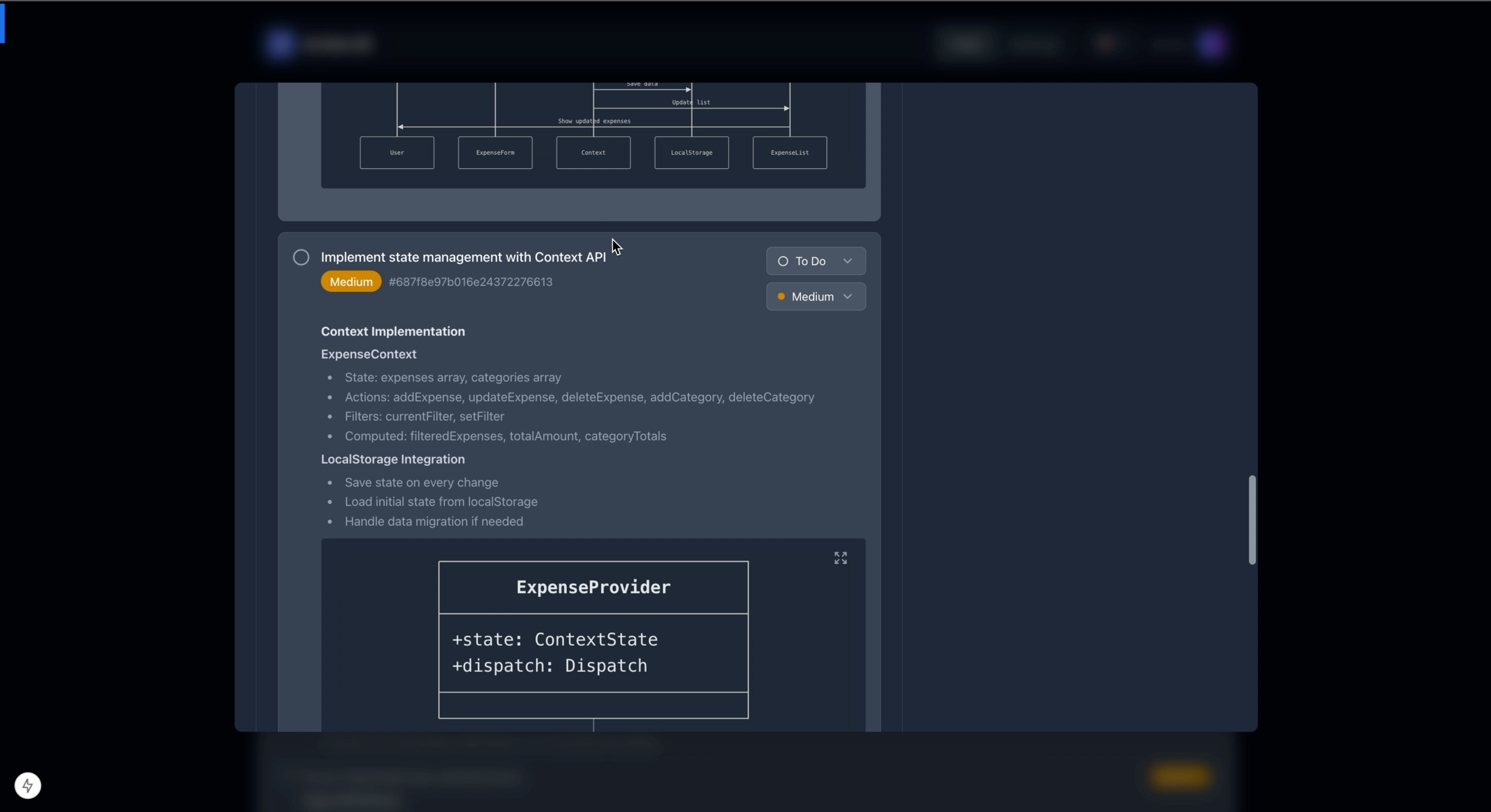This screenshot has height=812, width=1491.
Task: Click the ExpenseProvider class title
Action: (x=593, y=588)
